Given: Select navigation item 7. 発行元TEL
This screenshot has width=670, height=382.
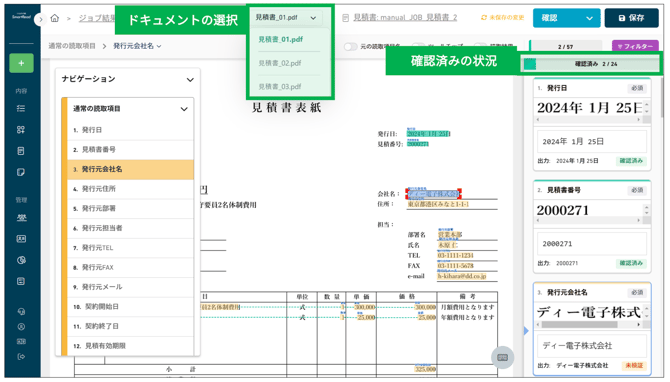Looking at the screenshot, I should click(131, 248).
